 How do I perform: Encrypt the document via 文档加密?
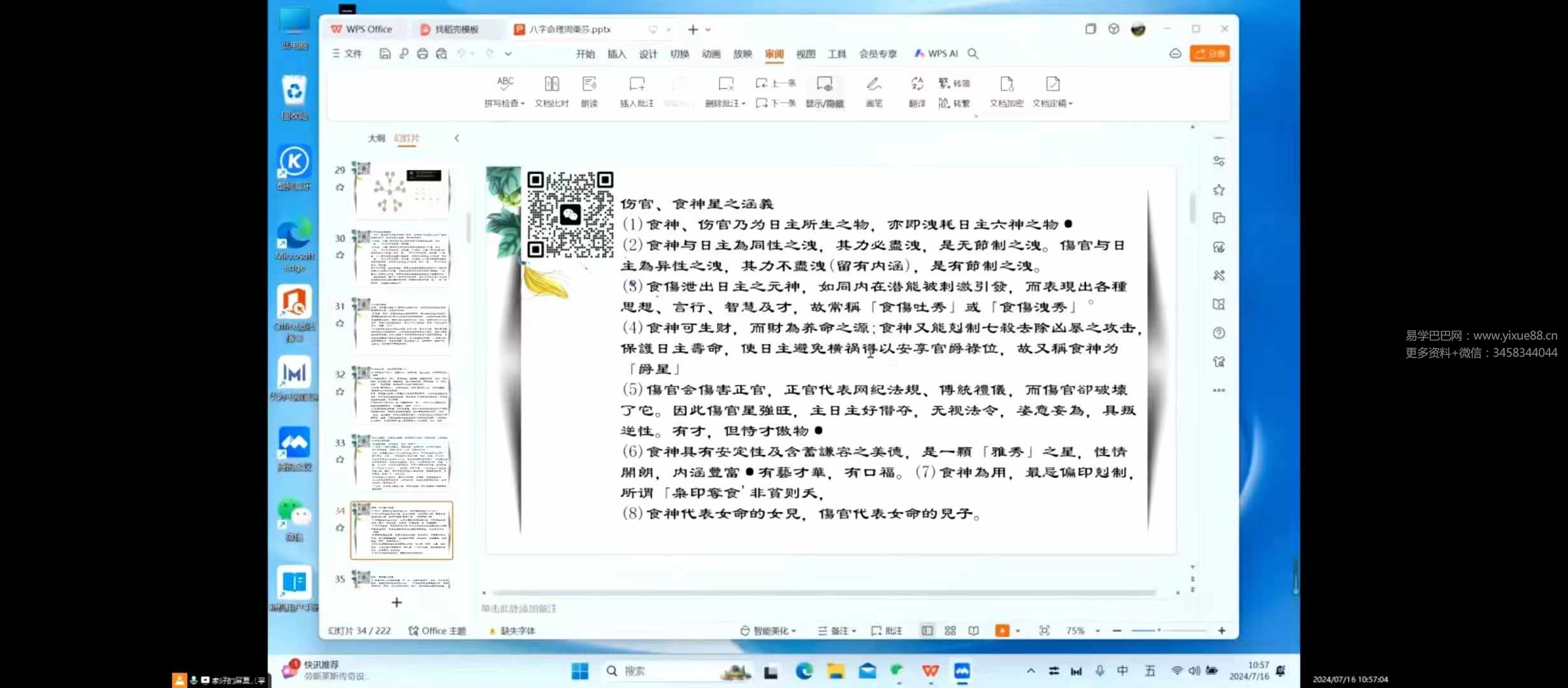point(1005,92)
